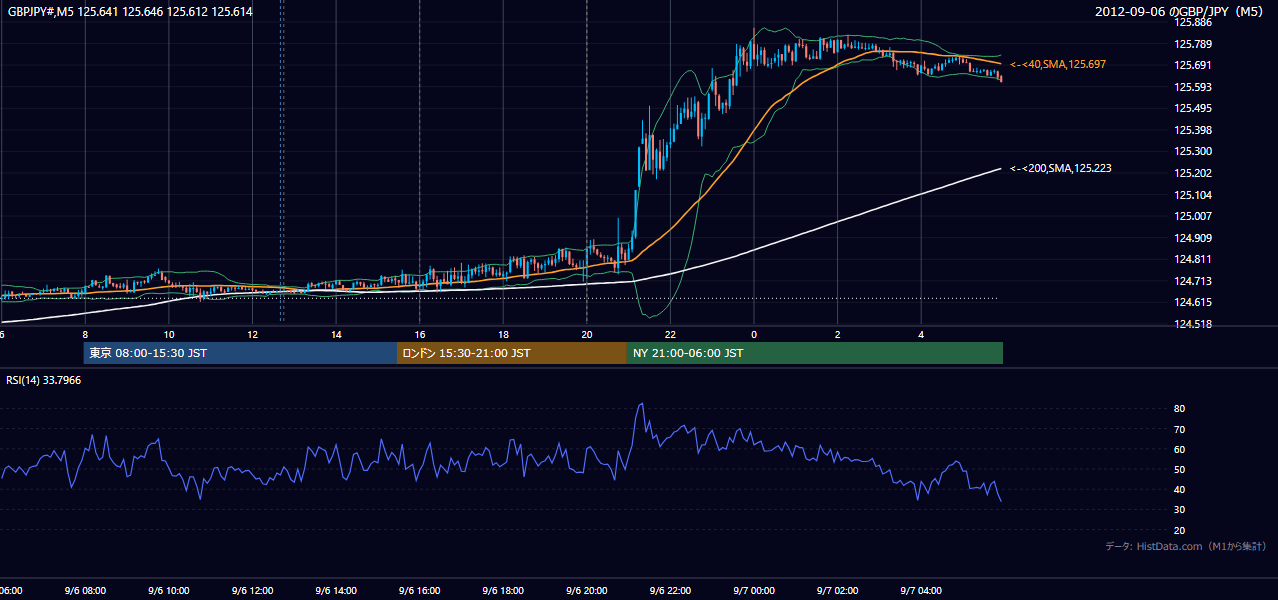This screenshot has height=600, width=1278.
Task: Click bottom time label 9/6 22:00
Action: pyautogui.click(x=670, y=591)
